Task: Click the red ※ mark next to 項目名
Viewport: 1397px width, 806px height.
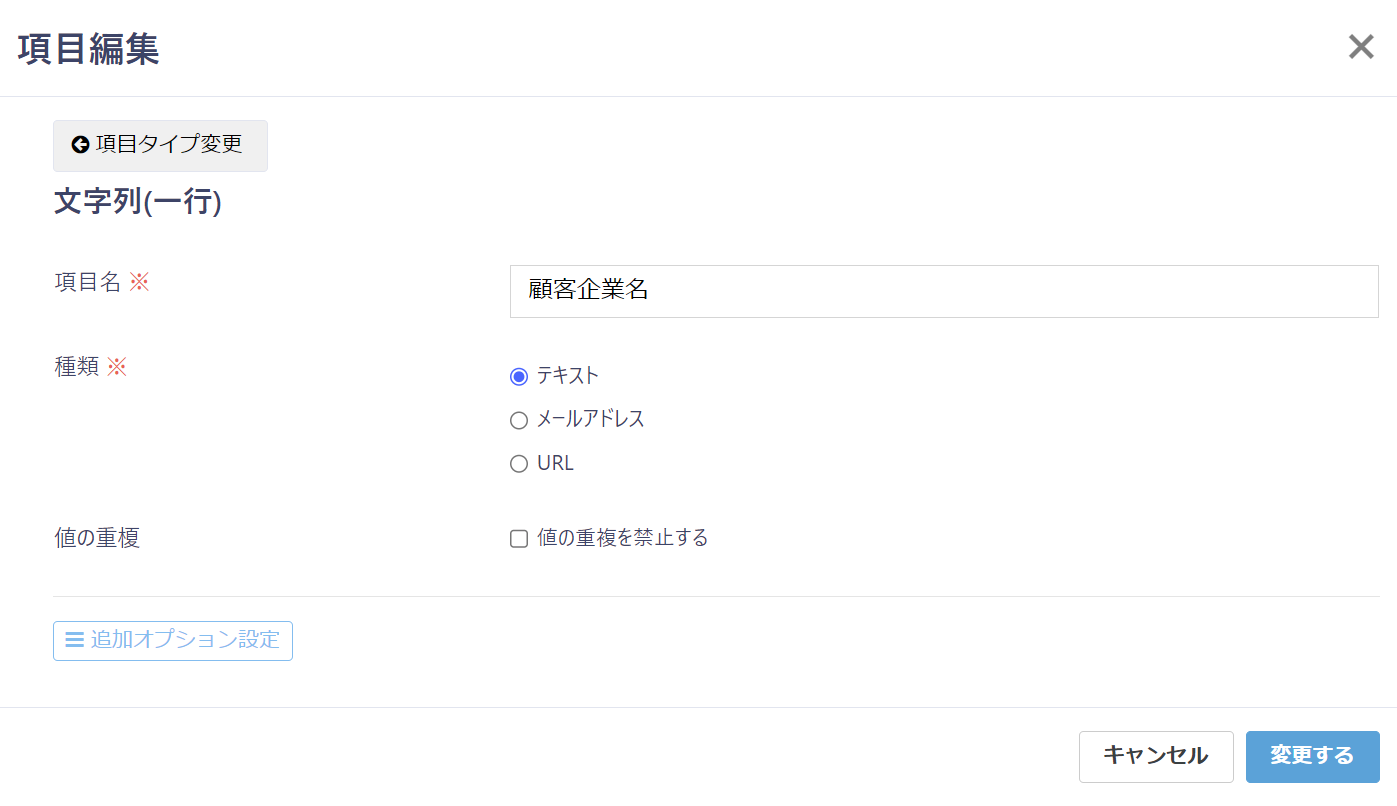Action: (139, 282)
